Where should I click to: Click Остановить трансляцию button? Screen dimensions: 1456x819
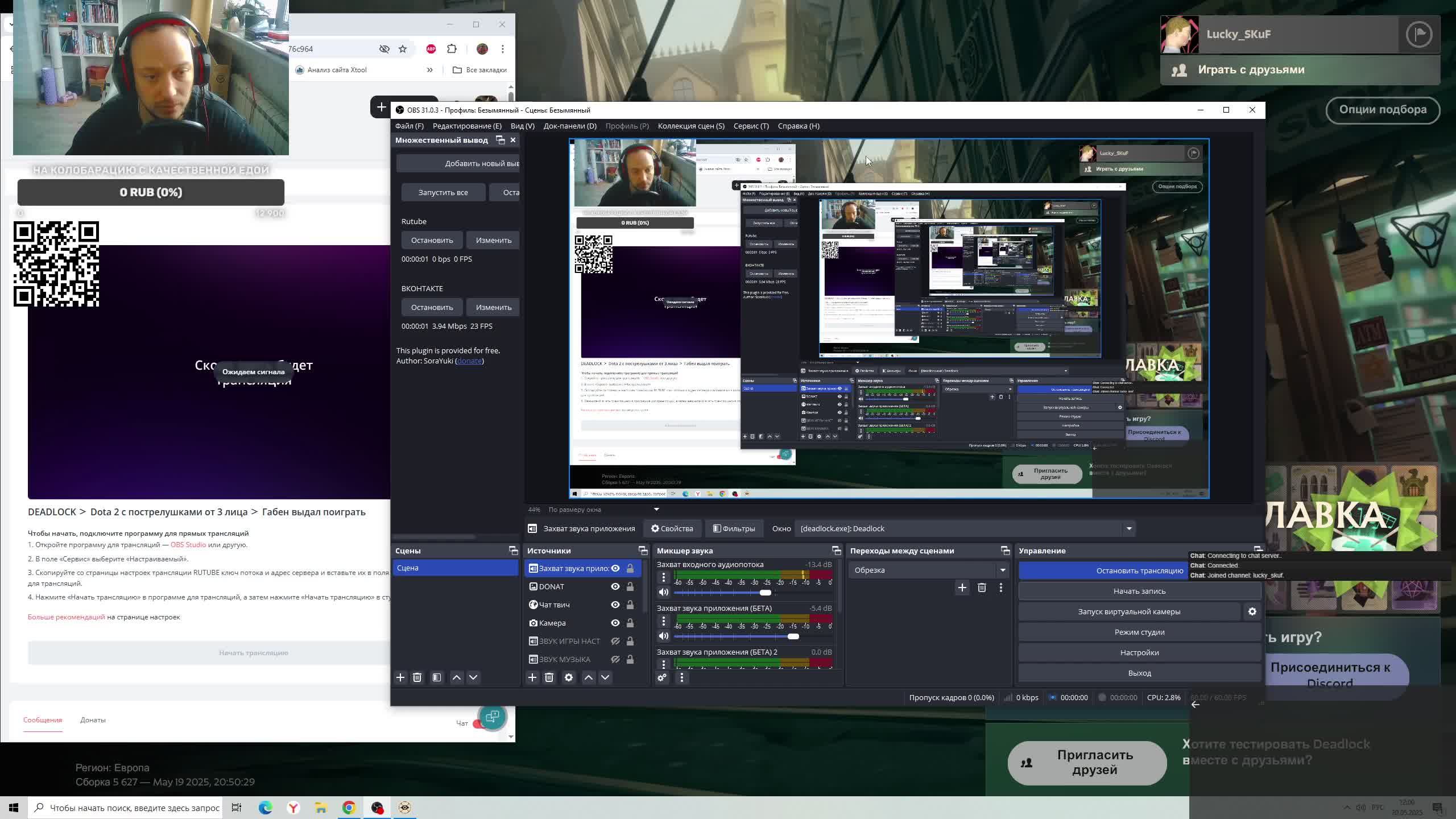(x=1139, y=570)
